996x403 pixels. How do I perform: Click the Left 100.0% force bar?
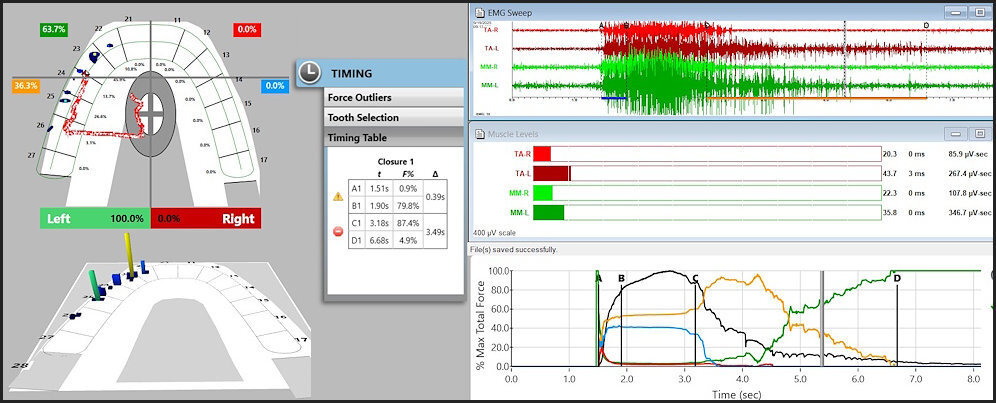coord(94,218)
